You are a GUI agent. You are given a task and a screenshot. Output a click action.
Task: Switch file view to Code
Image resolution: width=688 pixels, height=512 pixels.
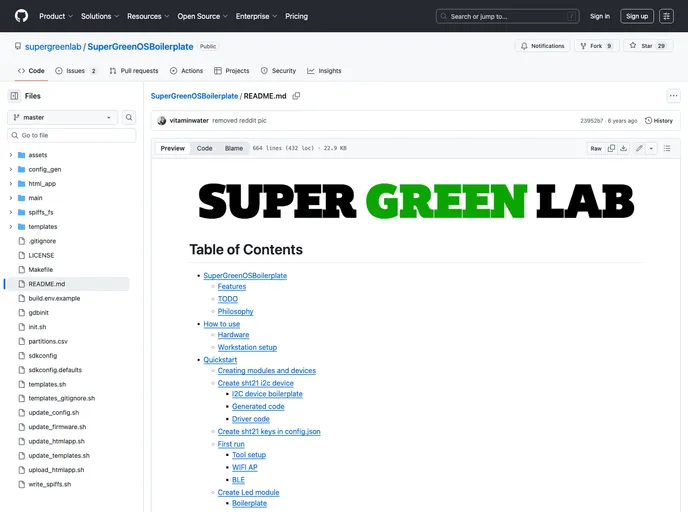(x=204, y=148)
